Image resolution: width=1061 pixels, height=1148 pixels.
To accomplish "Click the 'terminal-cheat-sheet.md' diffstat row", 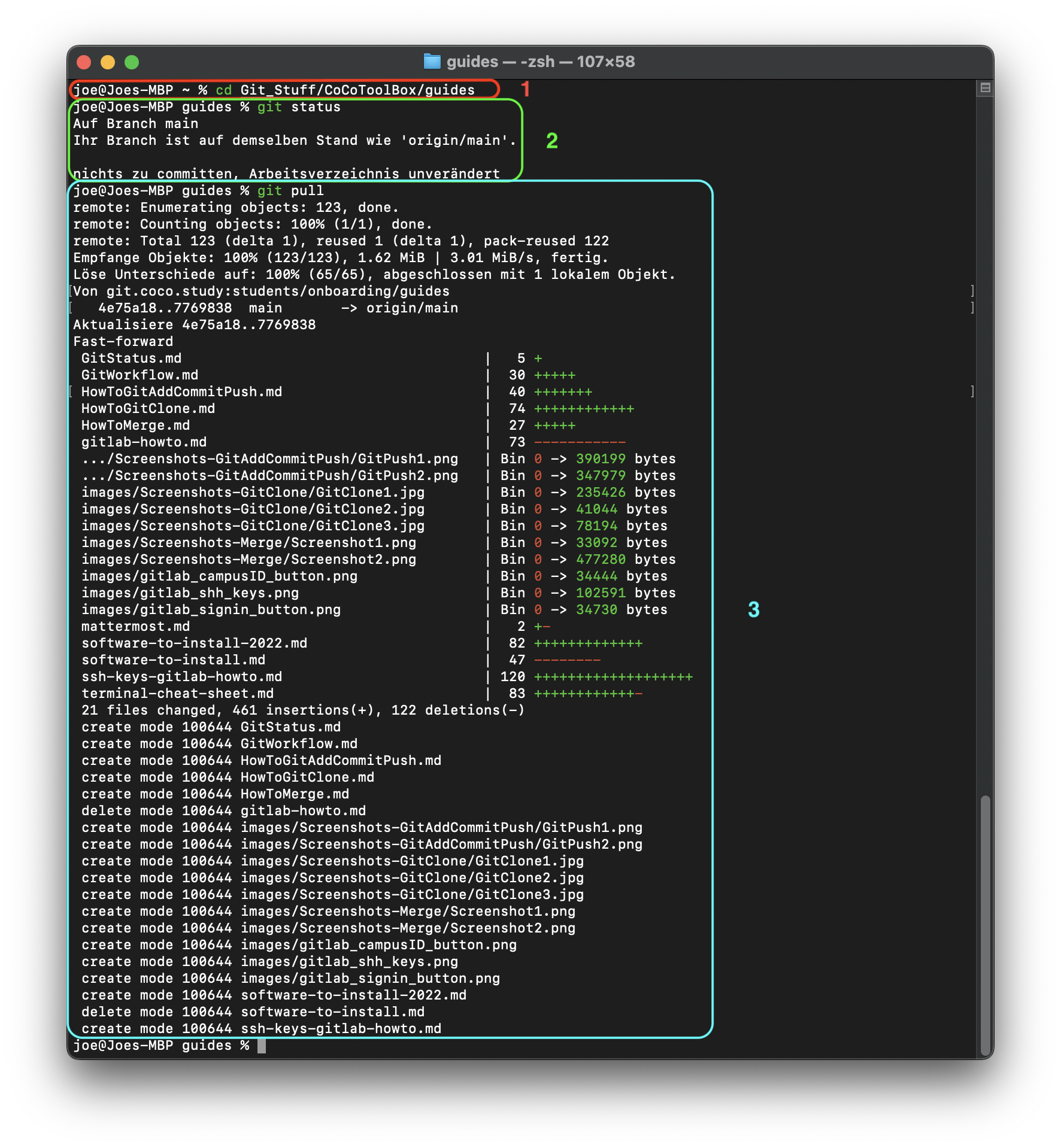I will (x=362, y=693).
